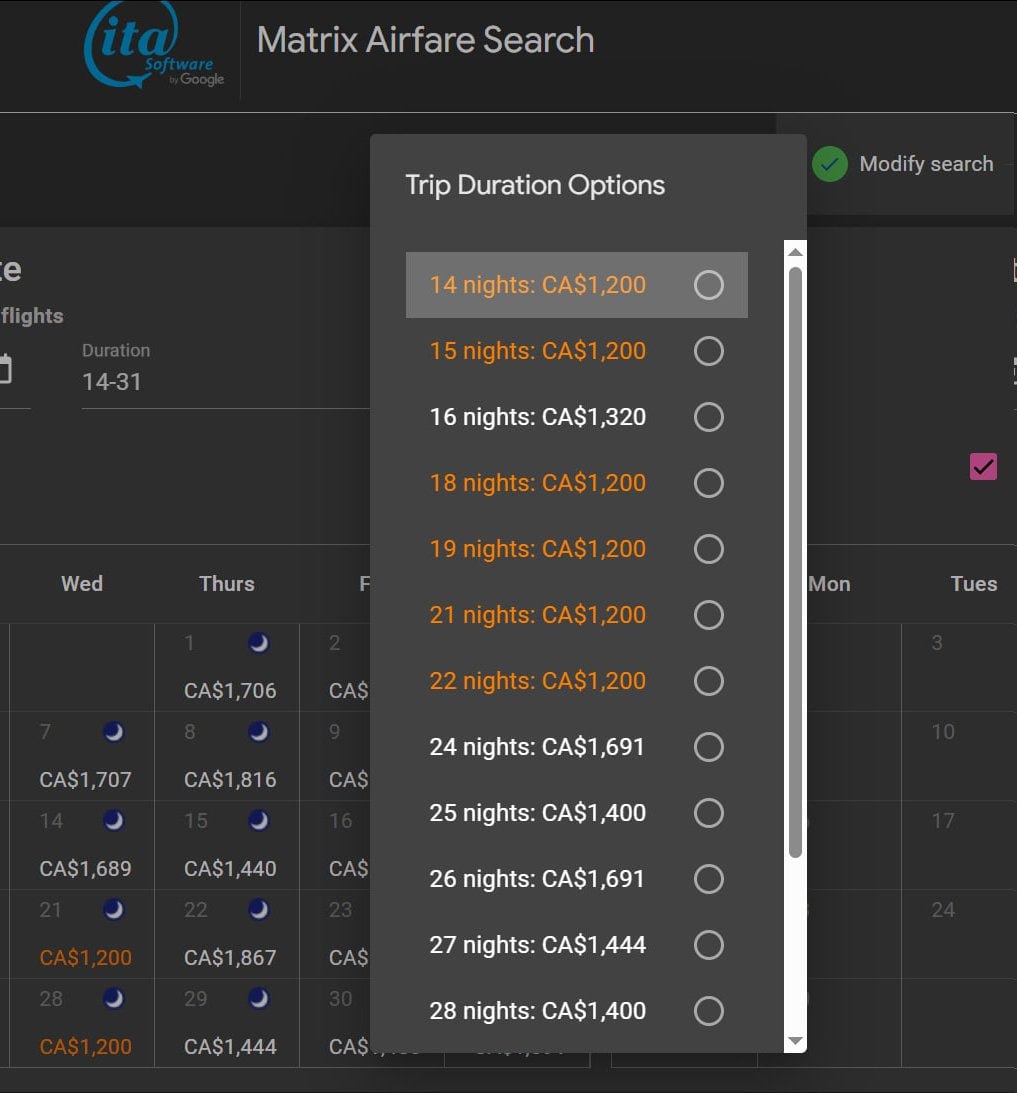Click the moon icon on Thursday 15
Image resolution: width=1017 pixels, height=1093 pixels.
point(259,820)
